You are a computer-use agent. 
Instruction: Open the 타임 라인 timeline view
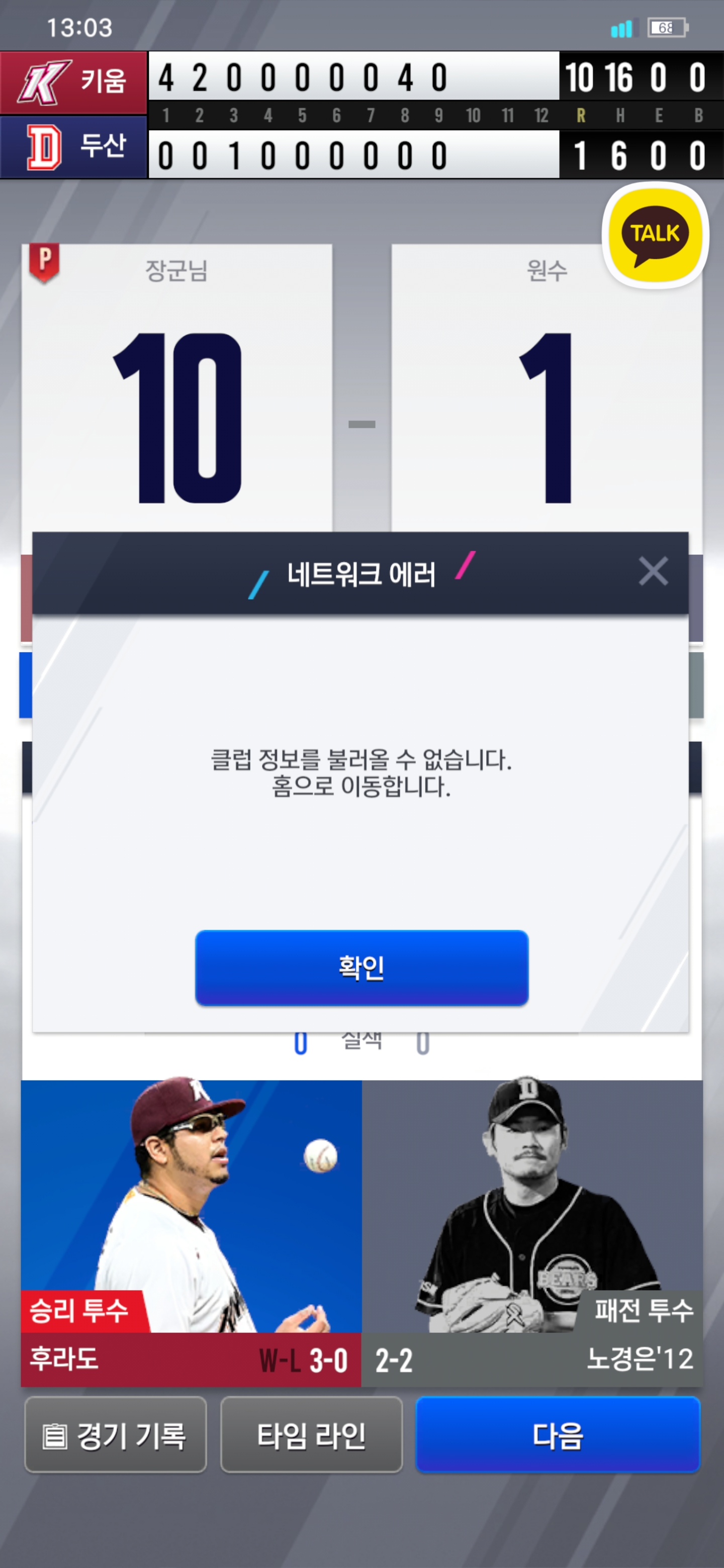click(x=311, y=1435)
